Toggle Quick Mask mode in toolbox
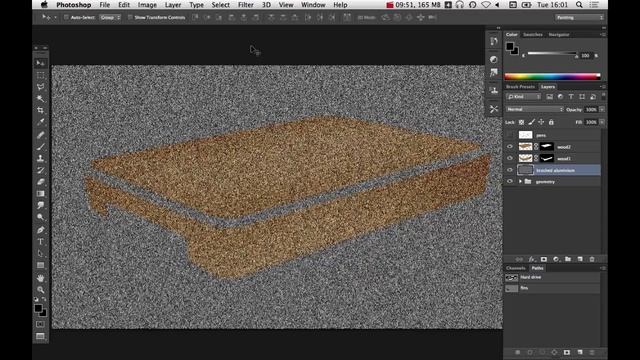 pyautogui.click(x=40, y=324)
